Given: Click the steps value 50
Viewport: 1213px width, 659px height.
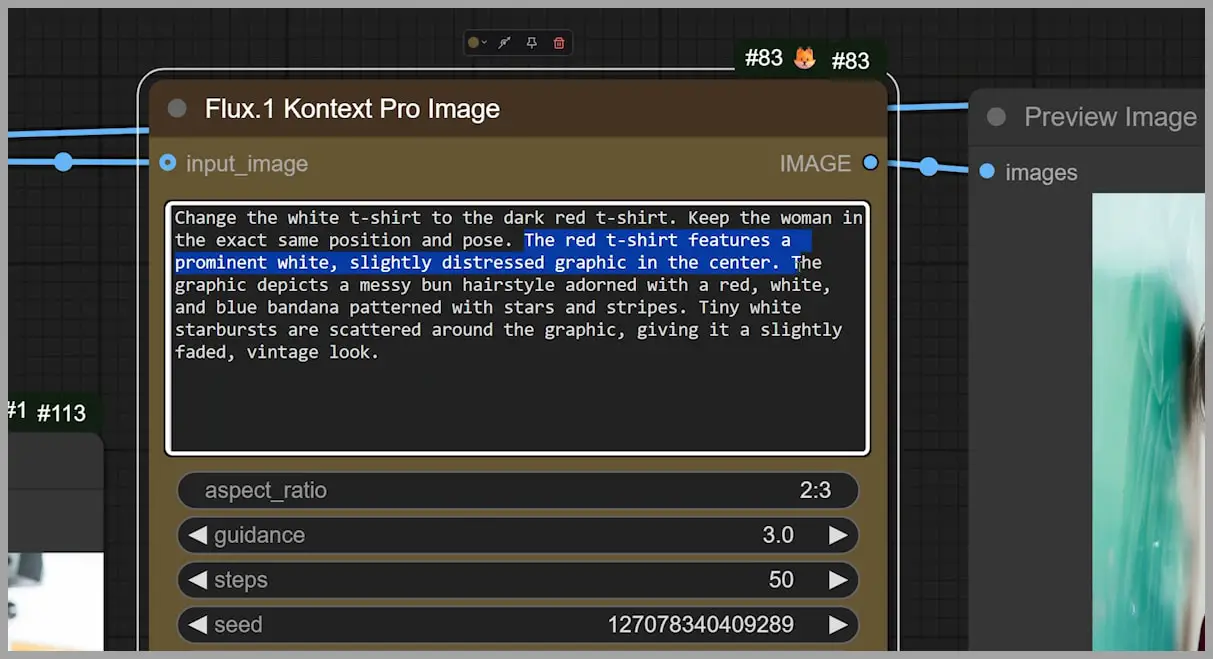Looking at the screenshot, I should pos(781,580).
